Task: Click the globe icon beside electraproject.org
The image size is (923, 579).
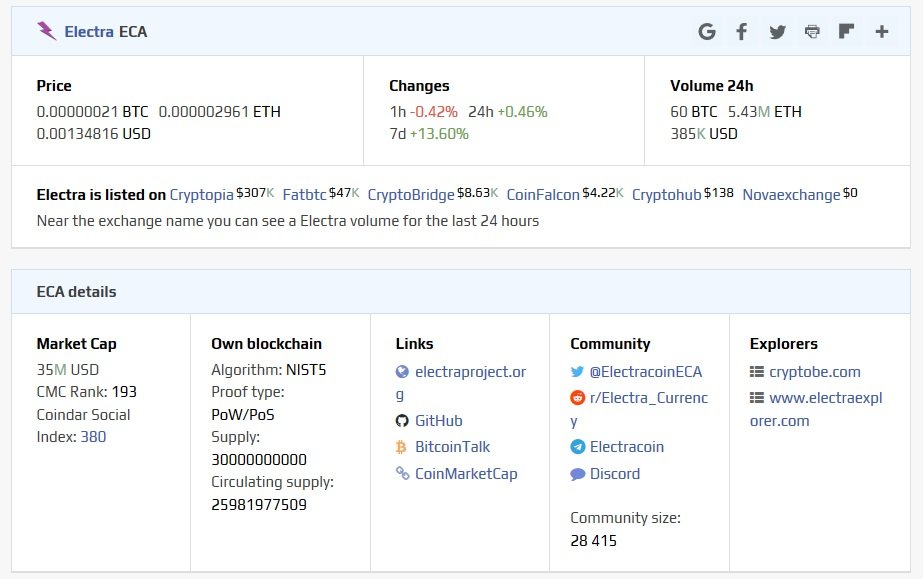Action: click(402, 372)
